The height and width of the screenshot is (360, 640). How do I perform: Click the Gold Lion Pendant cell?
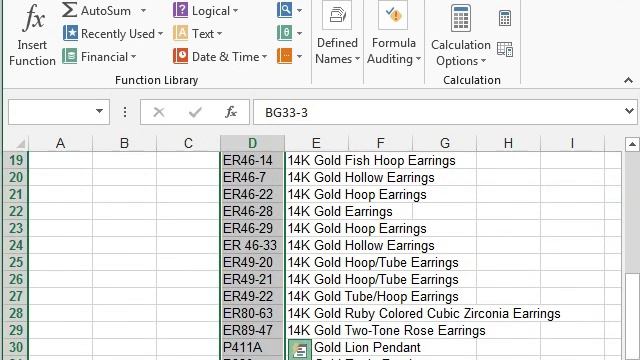367,347
